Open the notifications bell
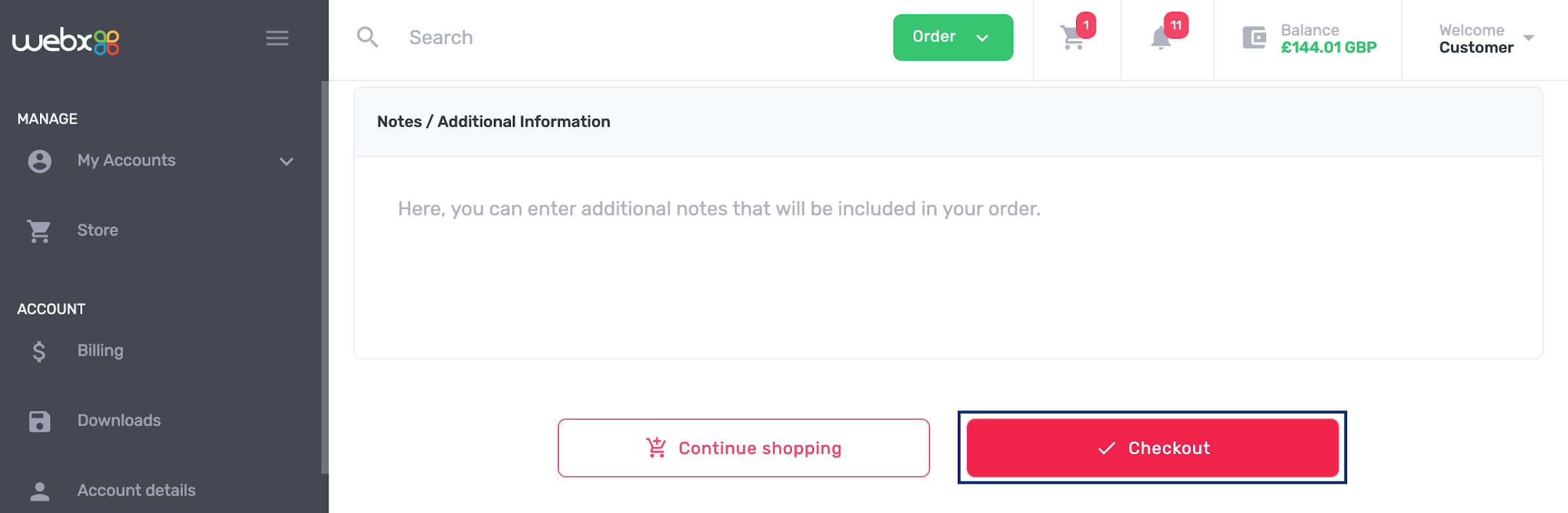Image resolution: width=1568 pixels, height=513 pixels. (x=1161, y=38)
